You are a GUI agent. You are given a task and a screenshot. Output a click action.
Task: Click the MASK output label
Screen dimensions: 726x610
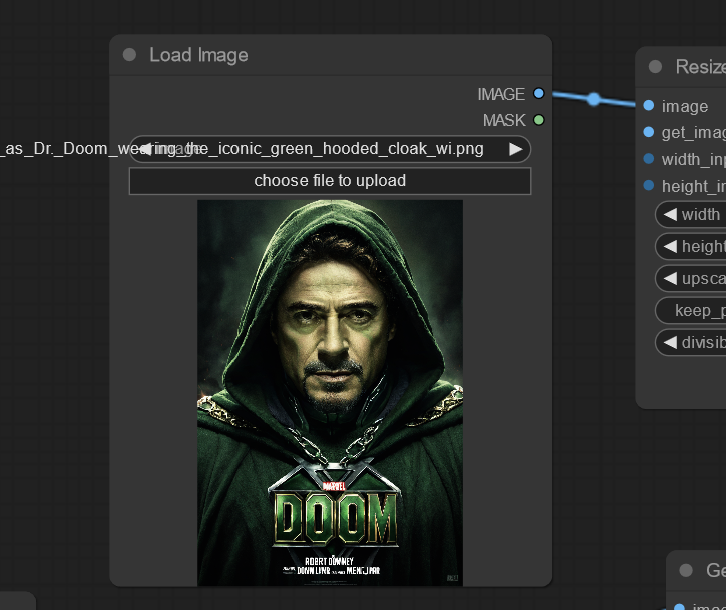504,120
